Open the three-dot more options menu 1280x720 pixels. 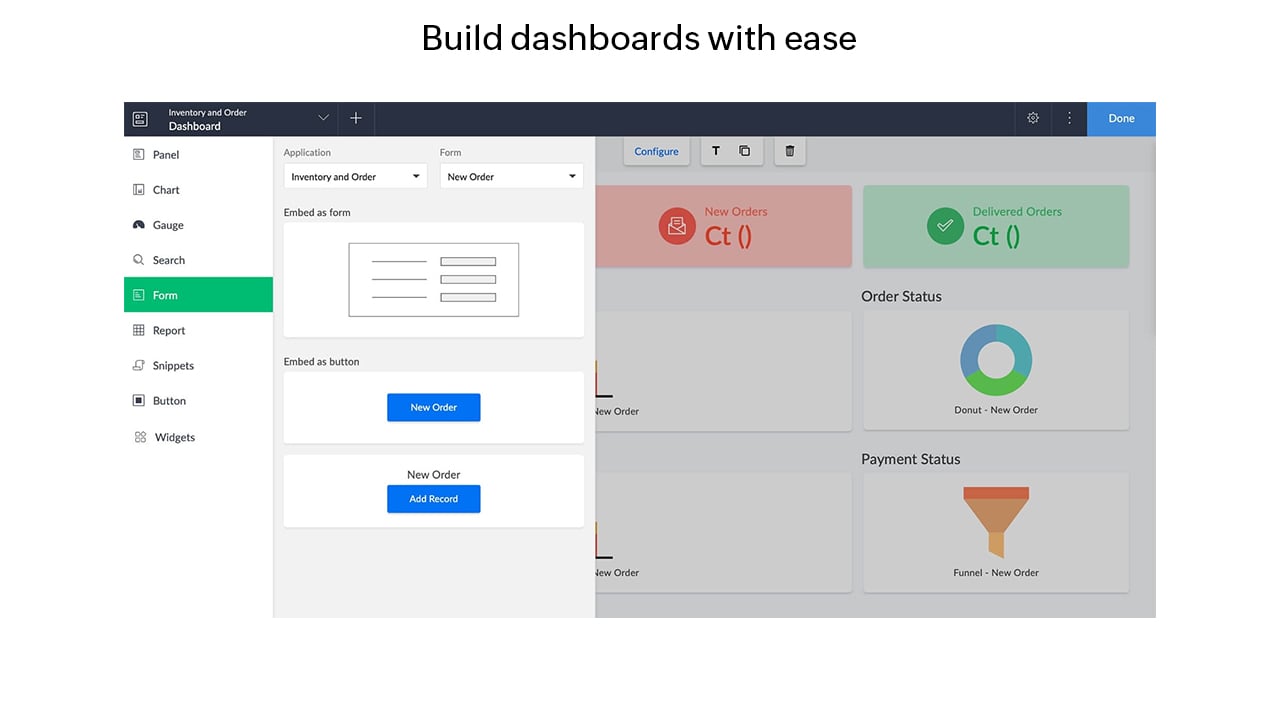tap(1069, 118)
